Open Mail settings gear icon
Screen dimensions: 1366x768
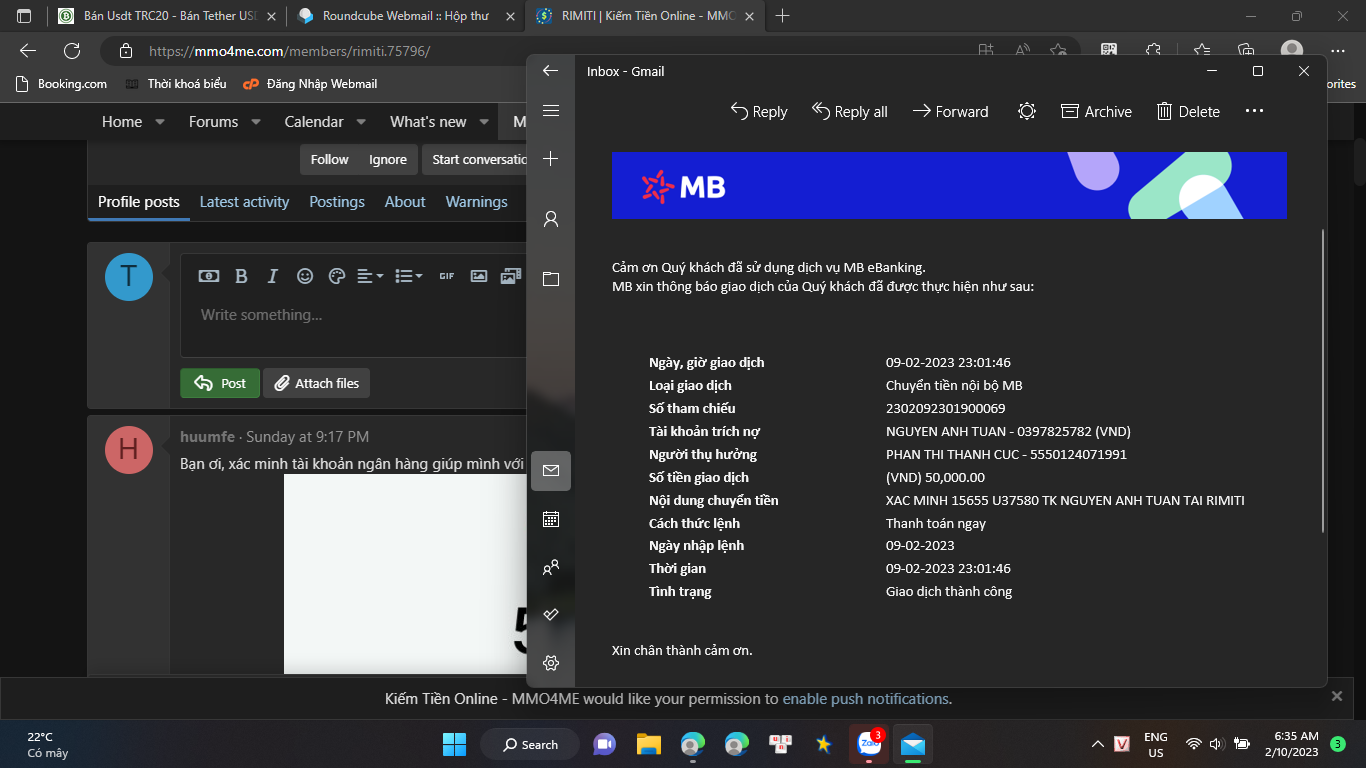pyautogui.click(x=550, y=662)
